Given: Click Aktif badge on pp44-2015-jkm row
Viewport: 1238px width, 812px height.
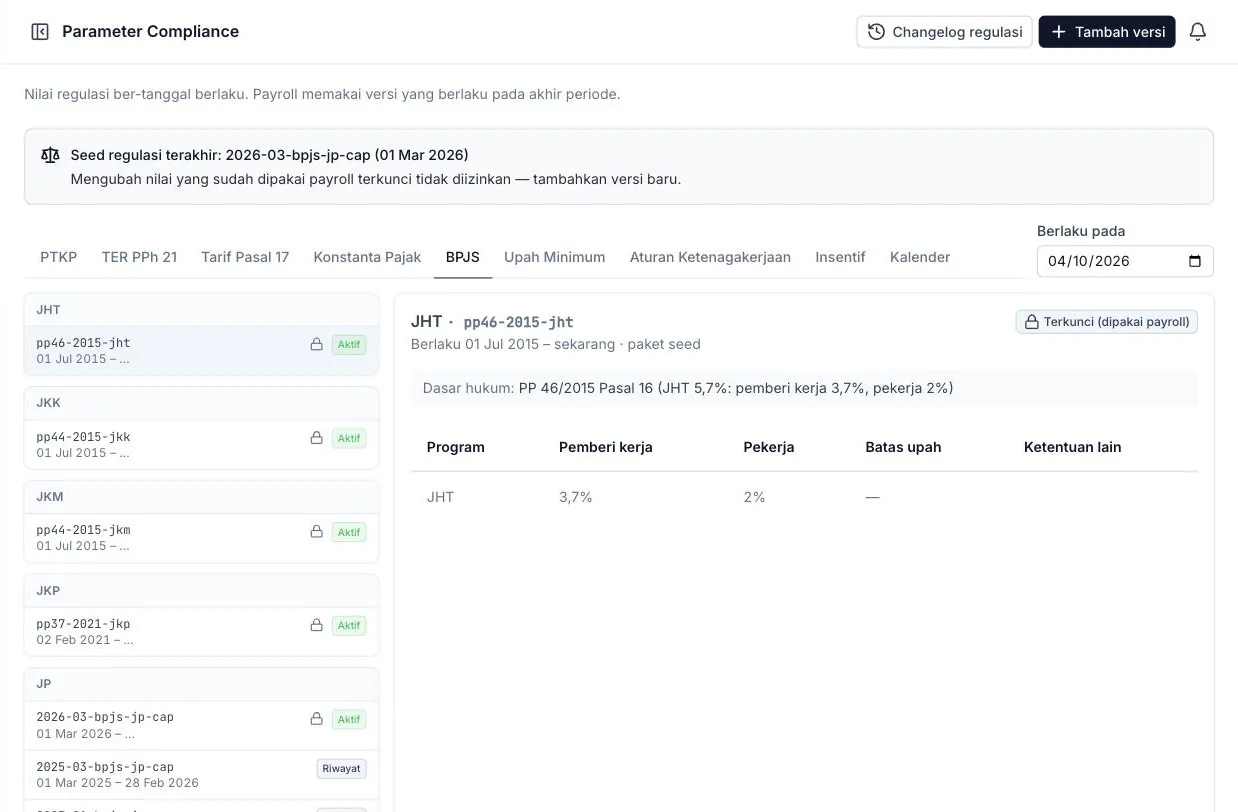Looking at the screenshot, I should 349,532.
